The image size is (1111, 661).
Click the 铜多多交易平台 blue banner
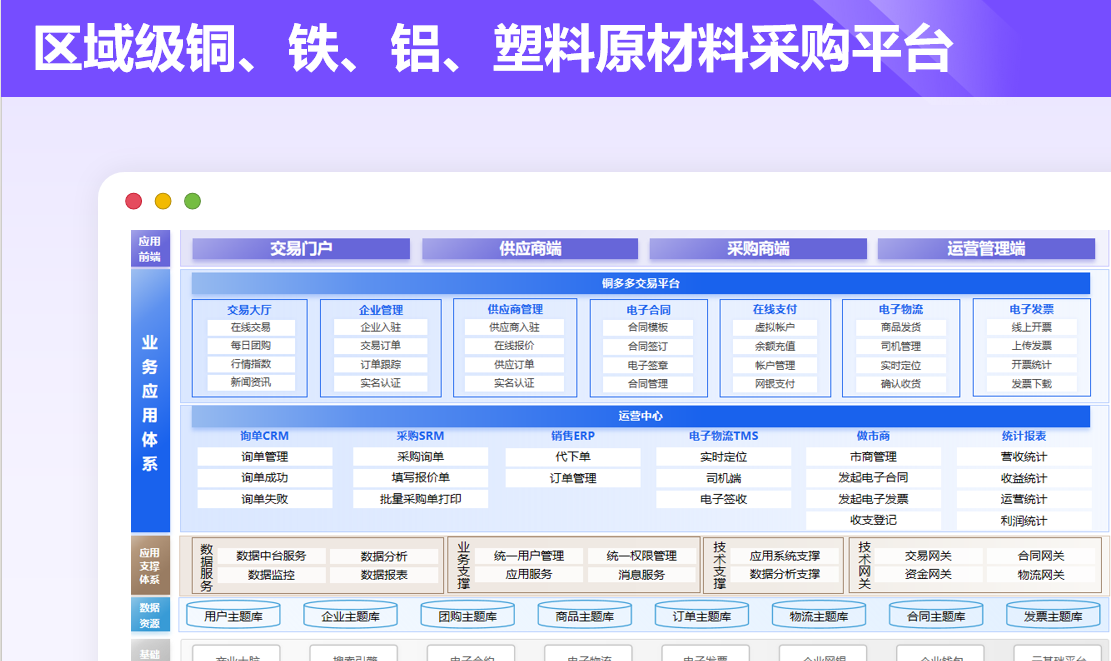(x=641, y=283)
